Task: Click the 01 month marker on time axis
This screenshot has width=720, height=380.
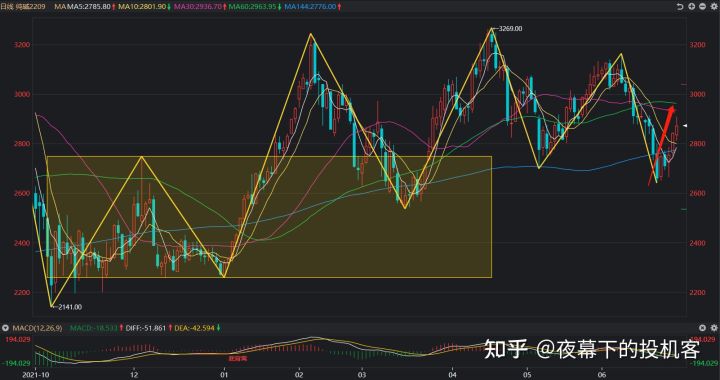Action: (224, 375)
